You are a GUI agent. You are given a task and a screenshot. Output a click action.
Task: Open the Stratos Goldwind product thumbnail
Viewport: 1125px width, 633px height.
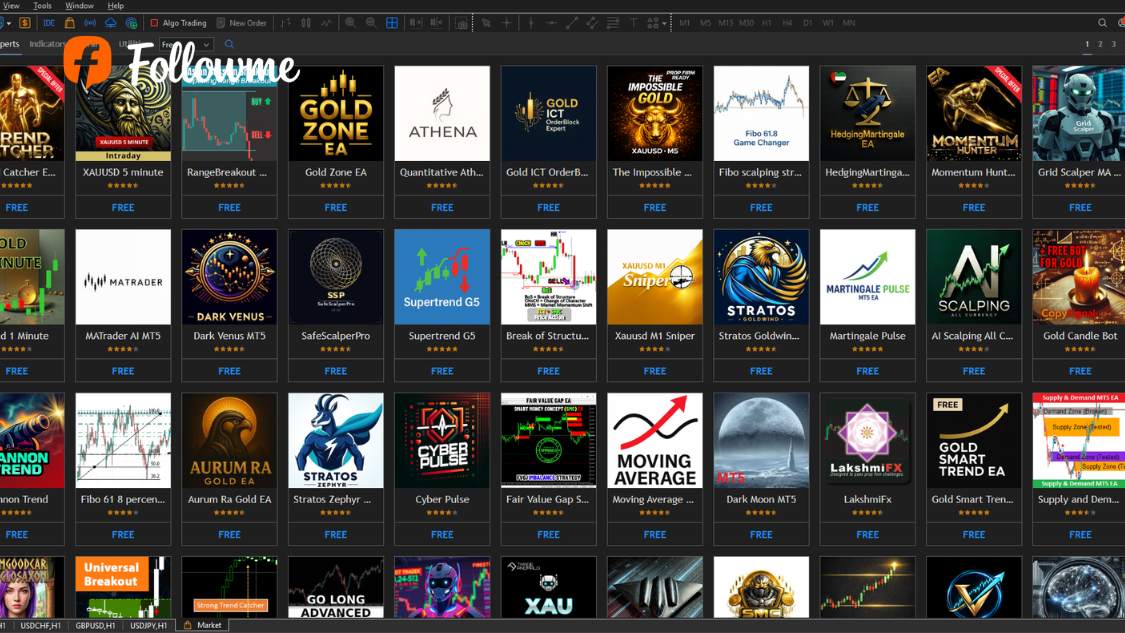(761, 277)
